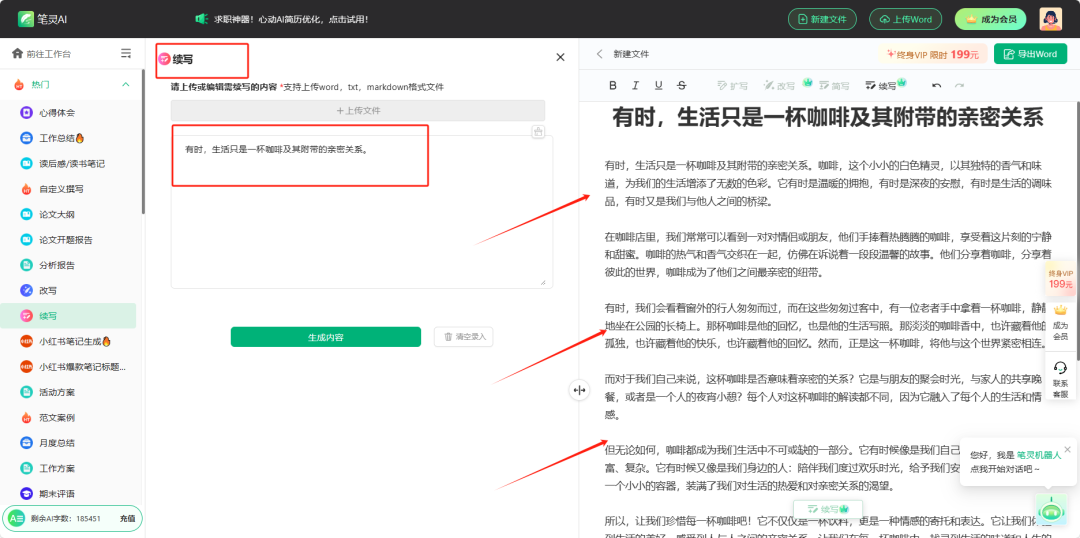Click the document heading text
This screenshot has height=538, width=1080.
coord(829,117)
